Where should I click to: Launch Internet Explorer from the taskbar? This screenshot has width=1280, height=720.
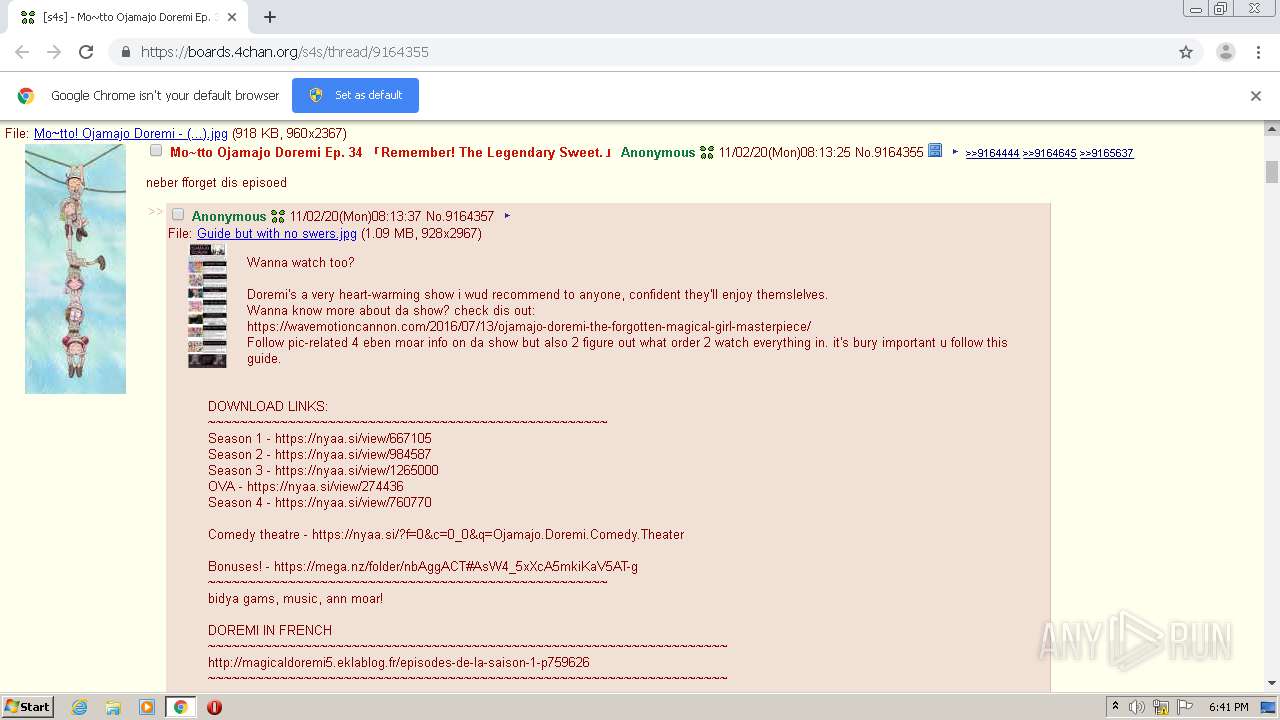[x=79, y=707]
